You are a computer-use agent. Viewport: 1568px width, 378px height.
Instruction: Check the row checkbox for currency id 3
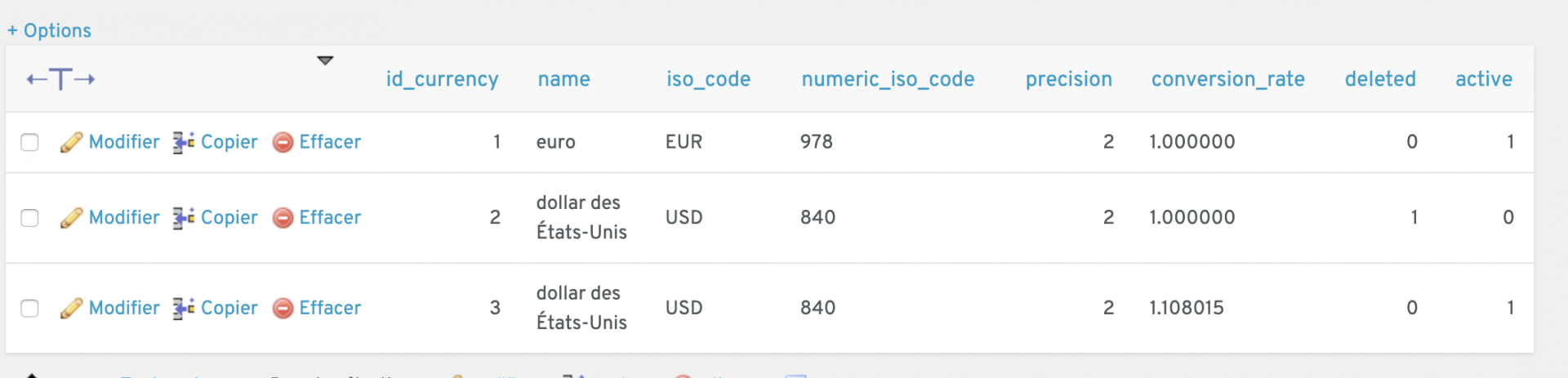pyautogui.click(x=30, y=309)
